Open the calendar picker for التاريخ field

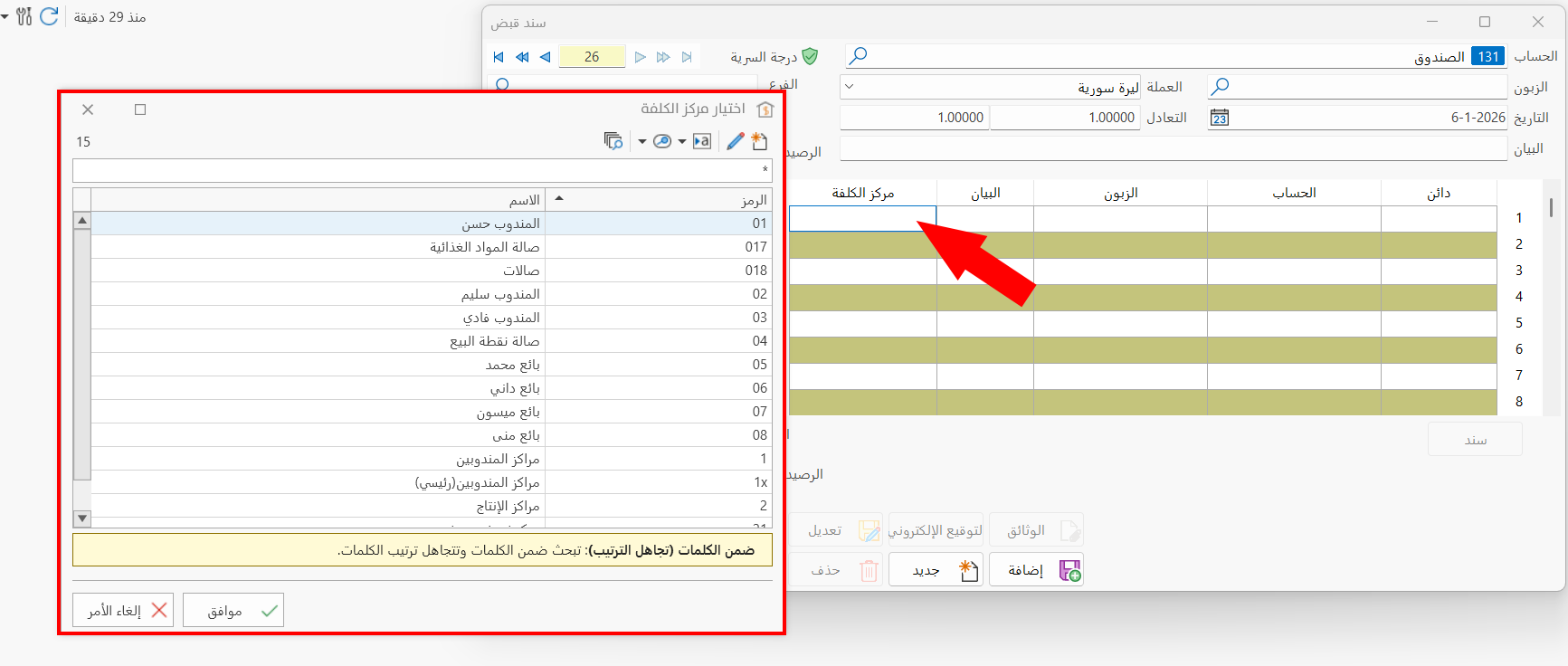click(1220, 118)
